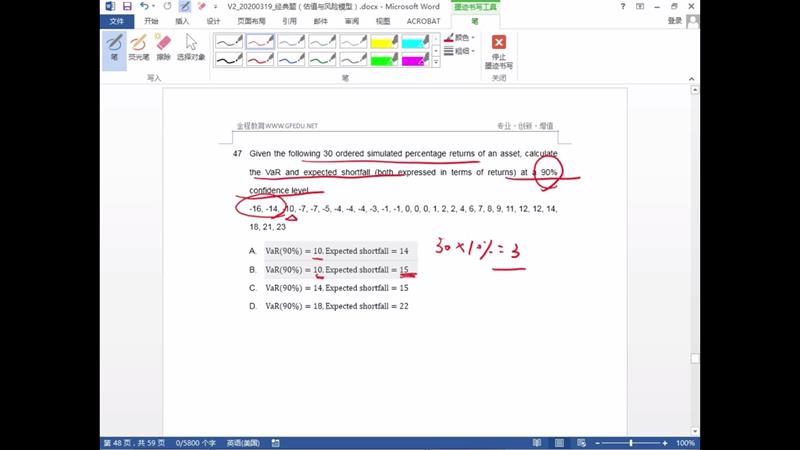The image size is (800, 450).
Task: Pick the cyan highlighter swatch
Action: (x=415, y=41)
